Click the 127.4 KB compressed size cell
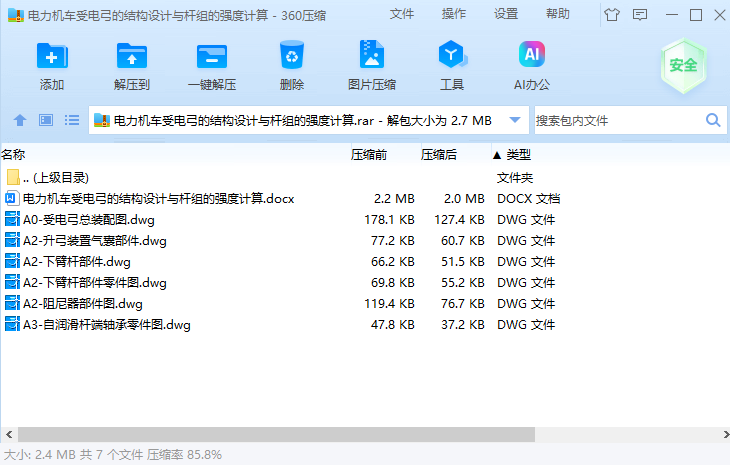Viewport: 730px width, 465px height. coord(459,220)
